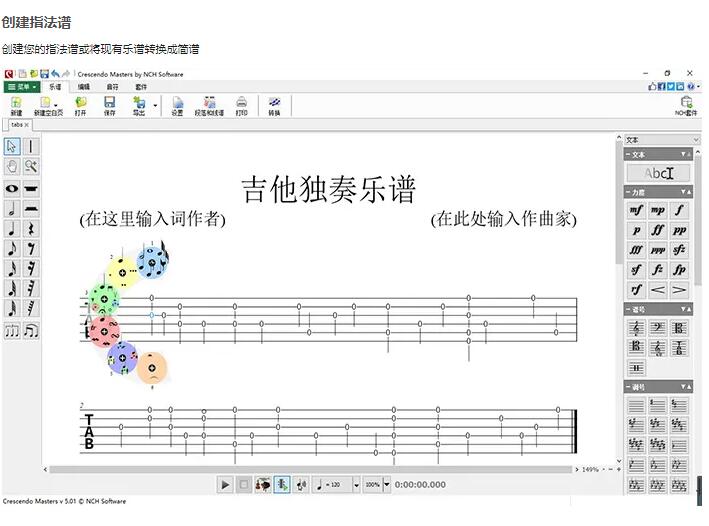Start playback with the Play button

[225, 485]
